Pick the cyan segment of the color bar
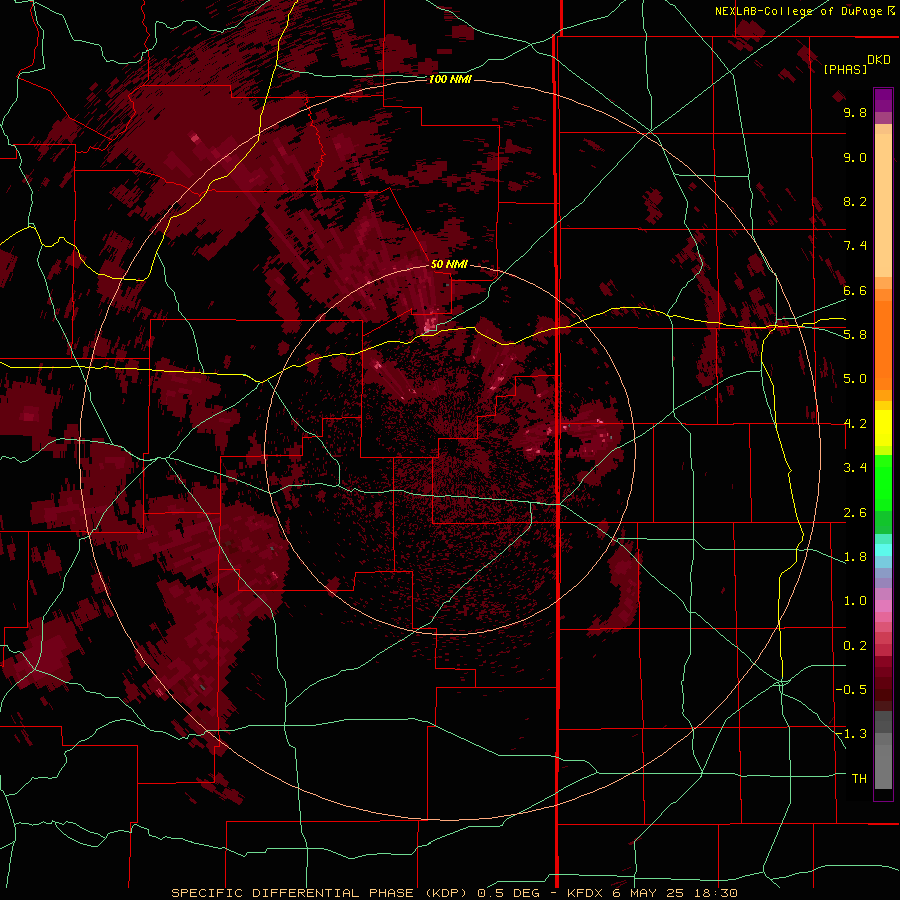Viewport: 900px width, 900px height. click(x=883, y=550)
